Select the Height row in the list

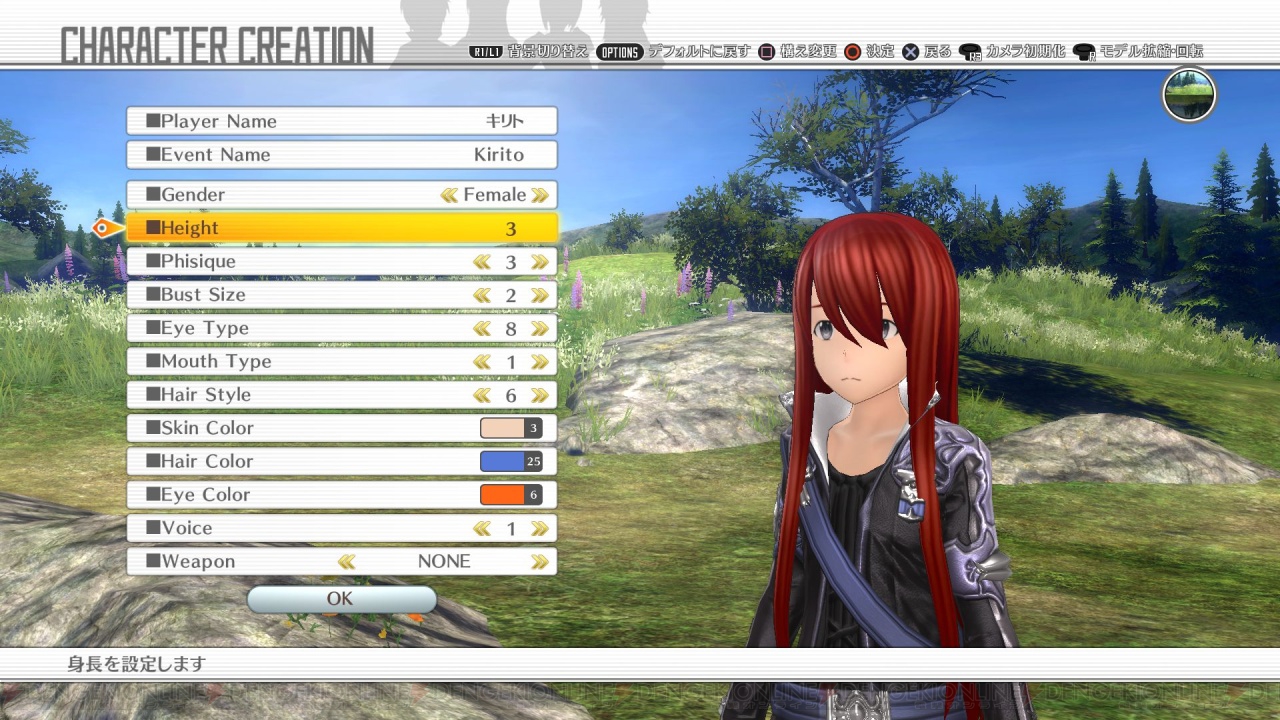(x=341, y=228)
